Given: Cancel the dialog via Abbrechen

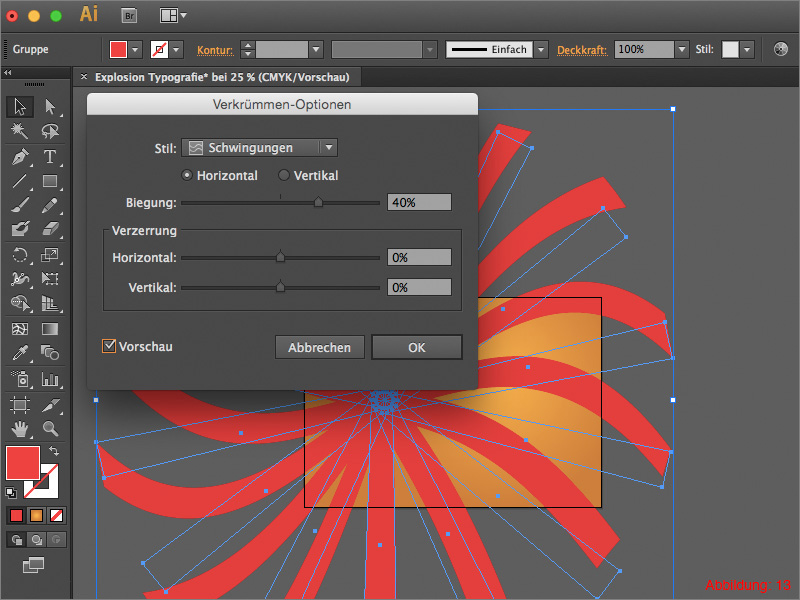Looking at the screenshot, I should pos(320,347).
